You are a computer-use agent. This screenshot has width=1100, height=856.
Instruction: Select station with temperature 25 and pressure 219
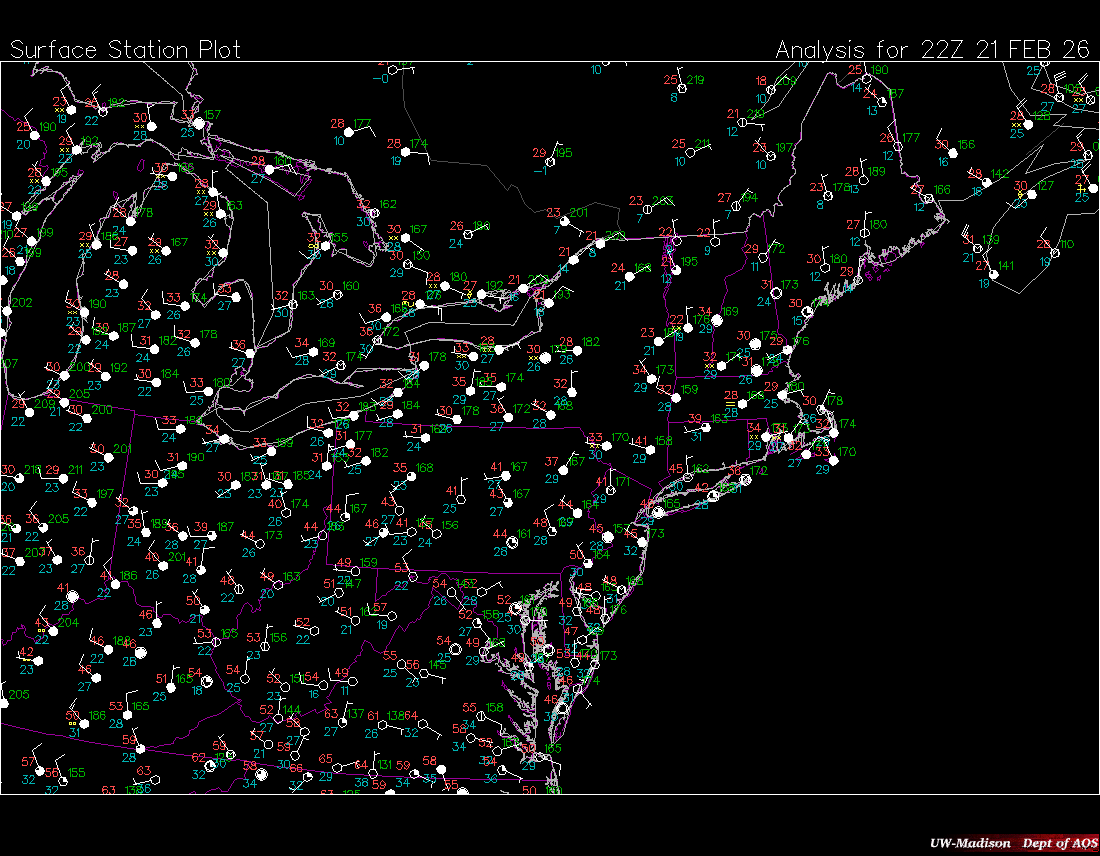pyautogui.click(x=682, y=89)
